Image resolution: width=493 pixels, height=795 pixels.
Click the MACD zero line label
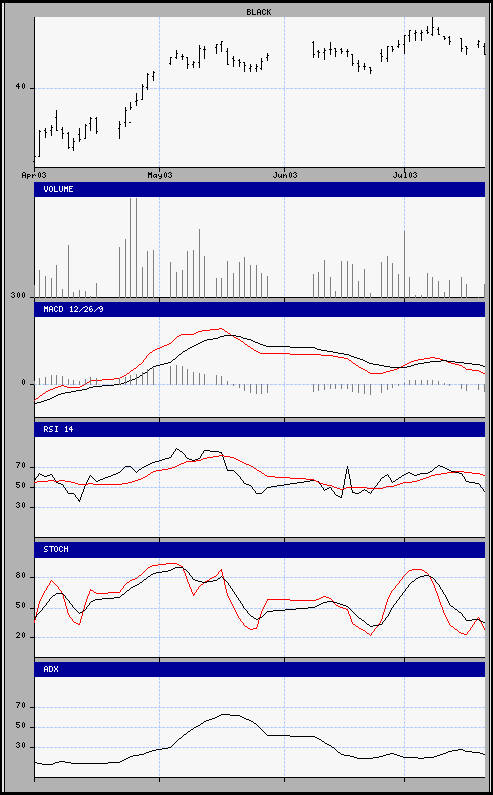(24, 384)
